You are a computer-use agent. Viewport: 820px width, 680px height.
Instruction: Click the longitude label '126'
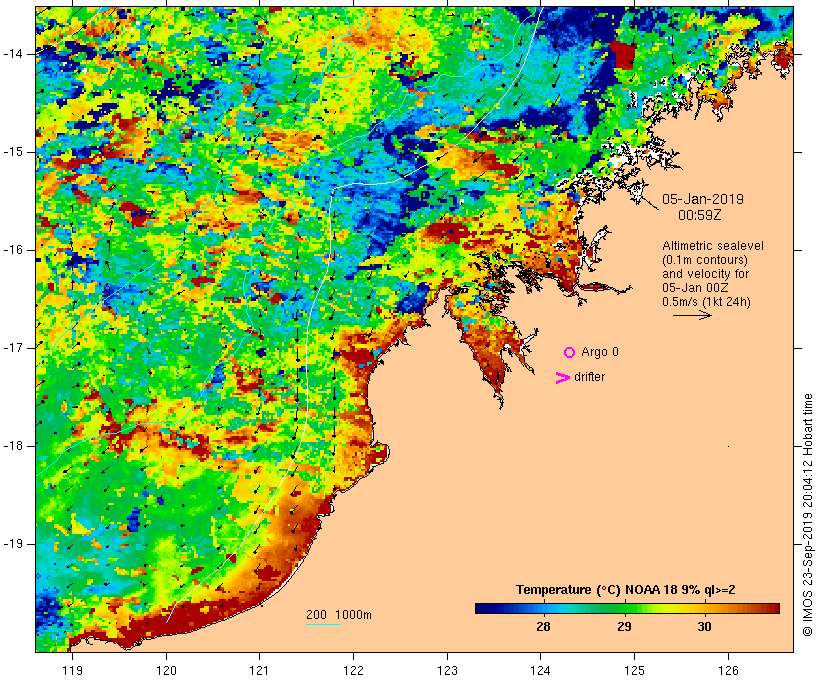pos(728,670)
